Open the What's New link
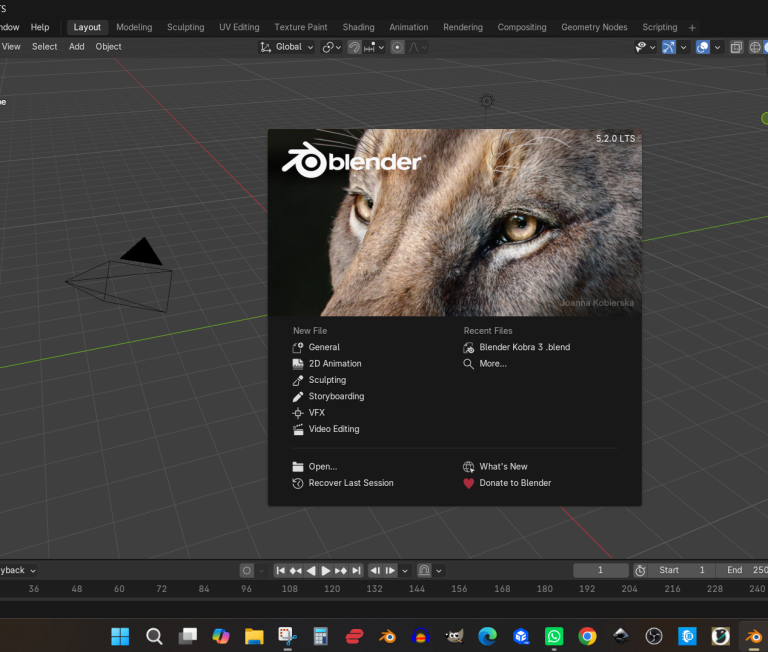 pos(495,466)
